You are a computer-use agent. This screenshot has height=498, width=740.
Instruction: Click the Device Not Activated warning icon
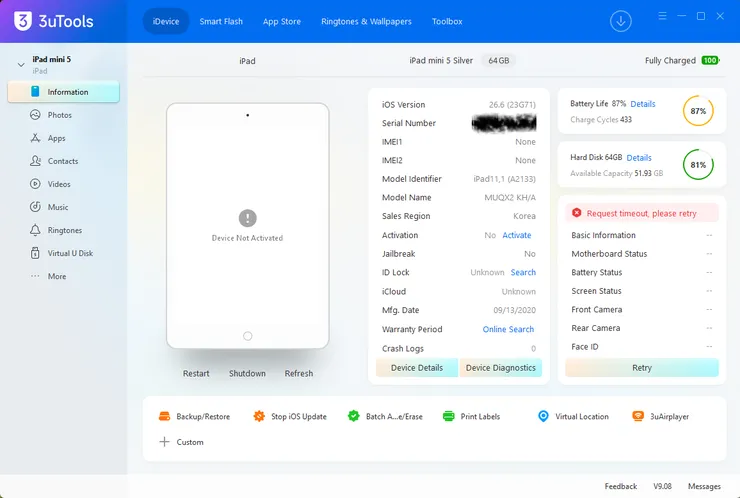coord(247,218)
